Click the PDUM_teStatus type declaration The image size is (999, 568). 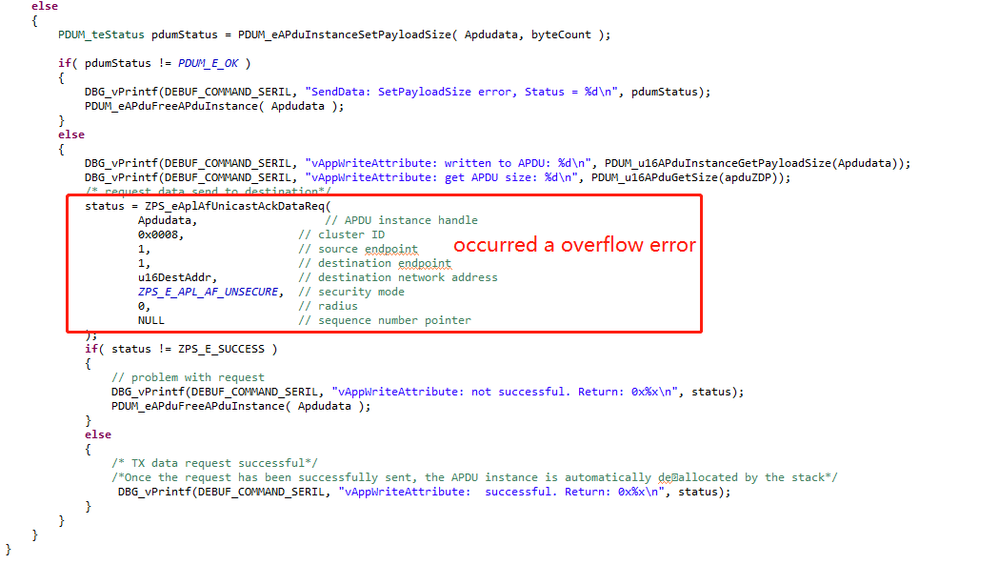point(101,34)
